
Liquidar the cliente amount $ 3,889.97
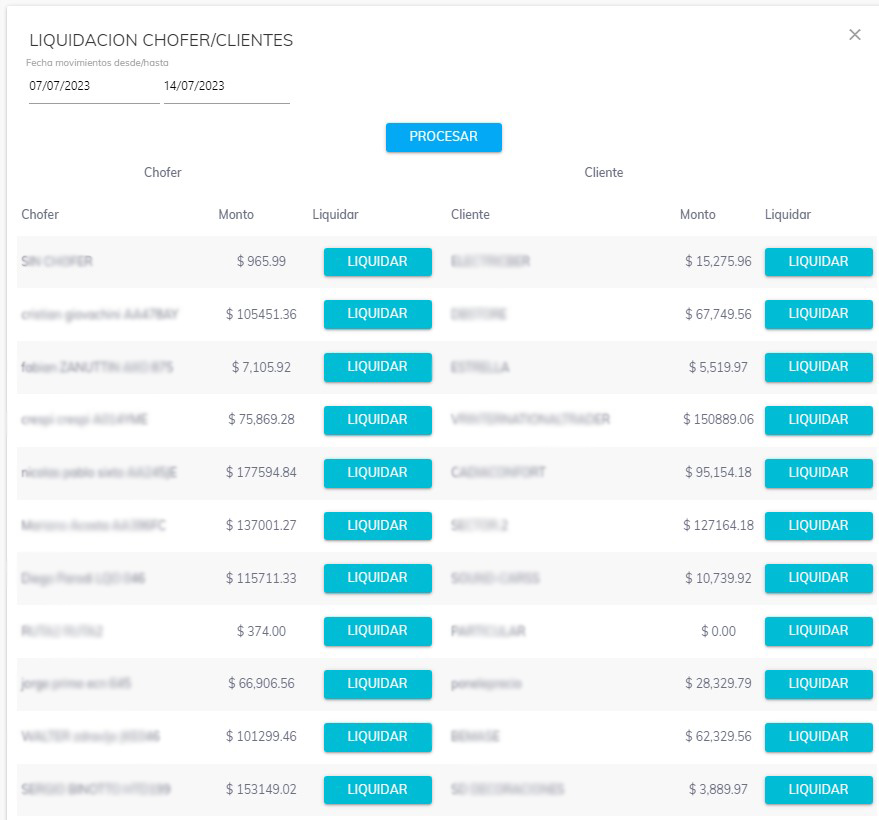point(818,790)
